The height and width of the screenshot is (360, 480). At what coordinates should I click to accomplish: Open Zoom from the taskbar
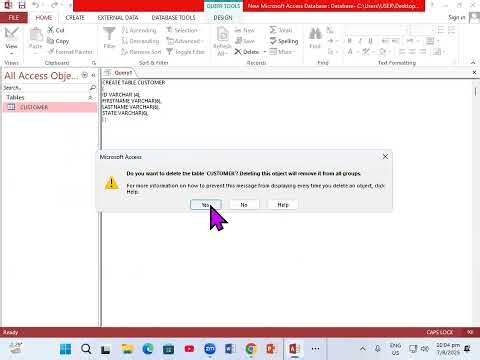pos(210,349)
